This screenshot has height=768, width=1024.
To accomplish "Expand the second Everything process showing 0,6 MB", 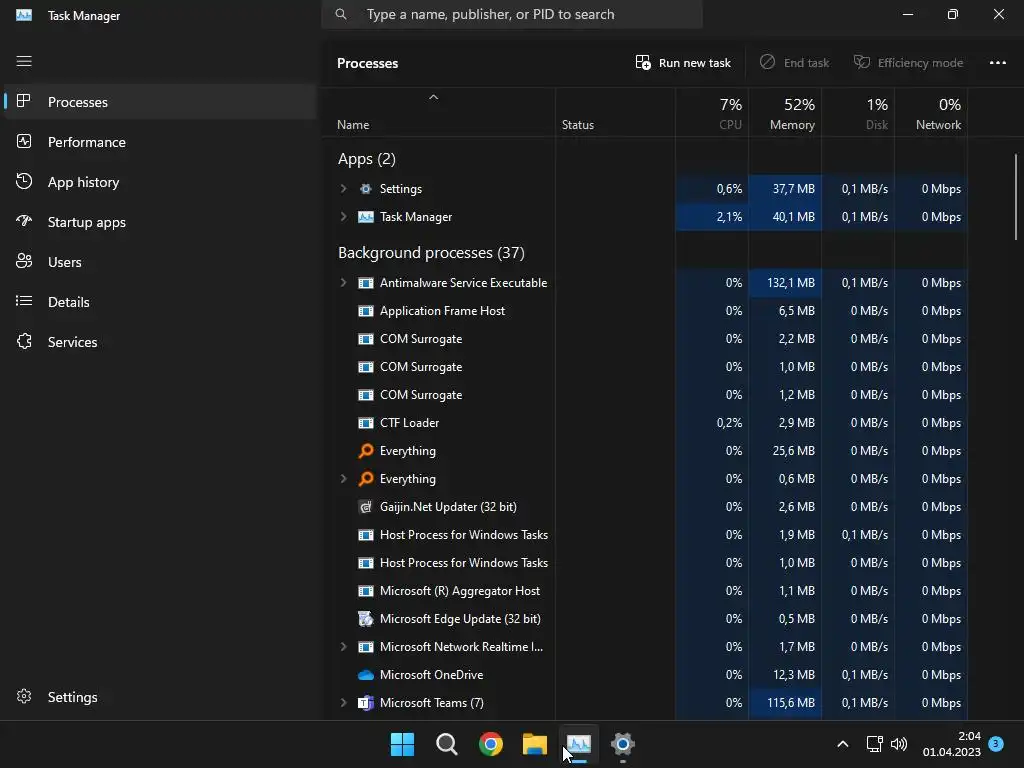I will (344, 479).
